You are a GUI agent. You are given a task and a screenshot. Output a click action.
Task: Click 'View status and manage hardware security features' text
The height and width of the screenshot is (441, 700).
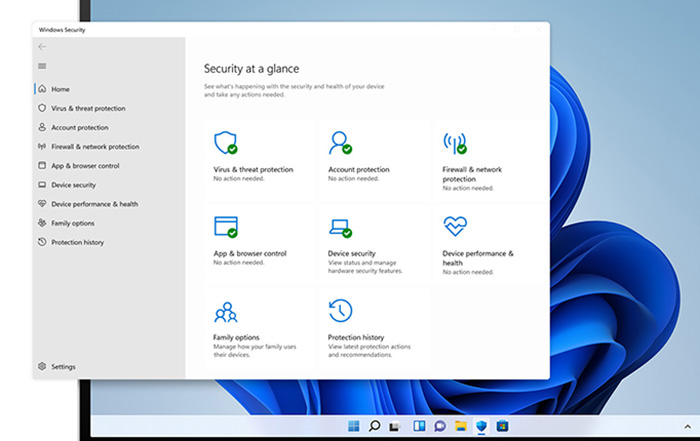click(365, 267)
